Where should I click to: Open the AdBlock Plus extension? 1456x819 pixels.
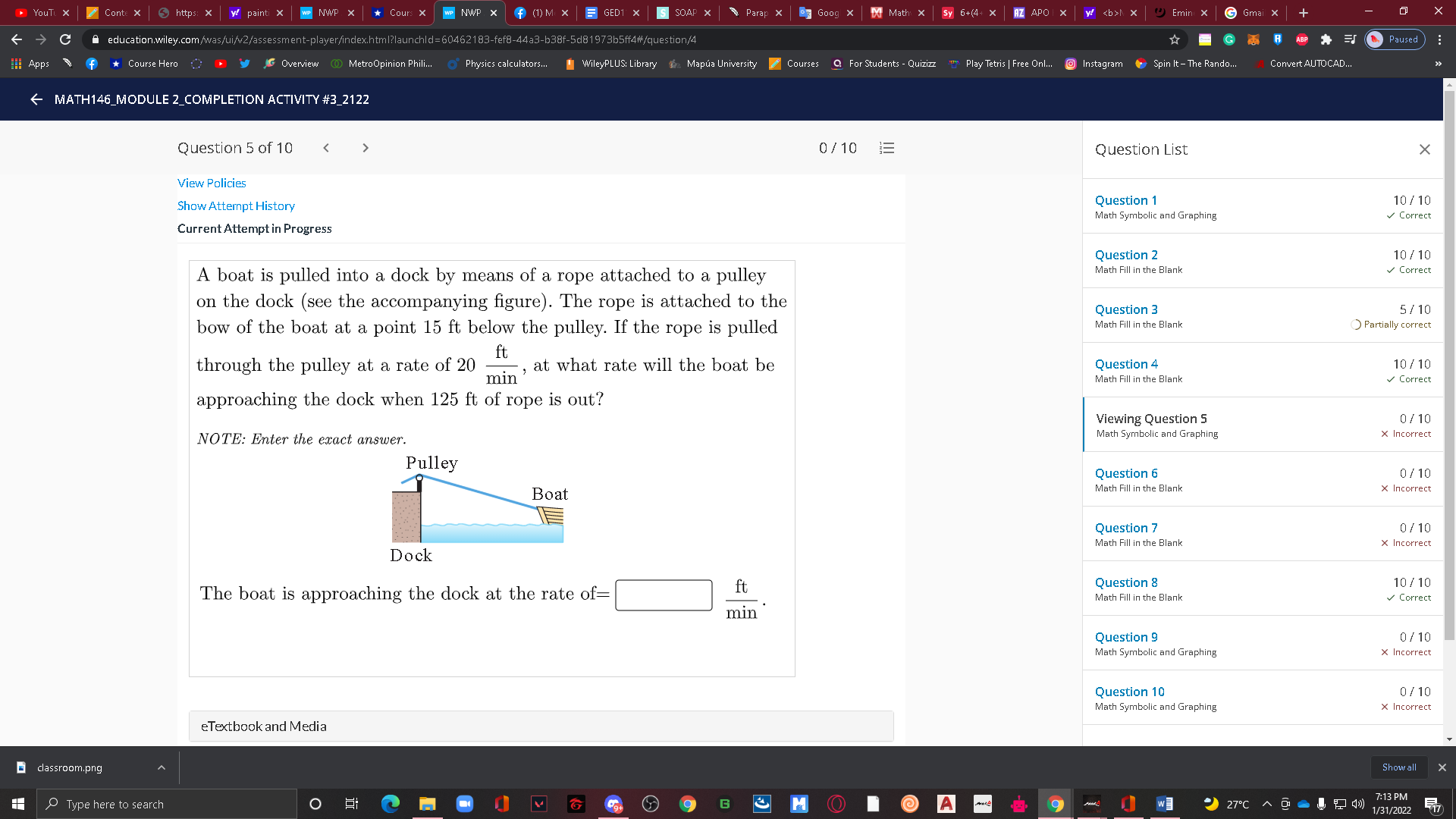(1302, 39)
